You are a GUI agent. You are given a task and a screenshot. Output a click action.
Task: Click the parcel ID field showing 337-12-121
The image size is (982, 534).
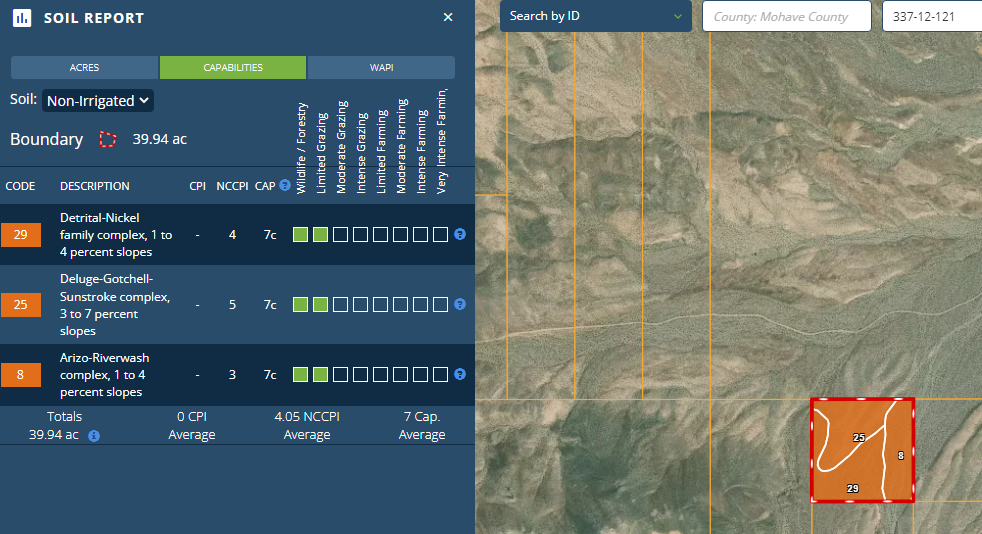pos(931,16)
